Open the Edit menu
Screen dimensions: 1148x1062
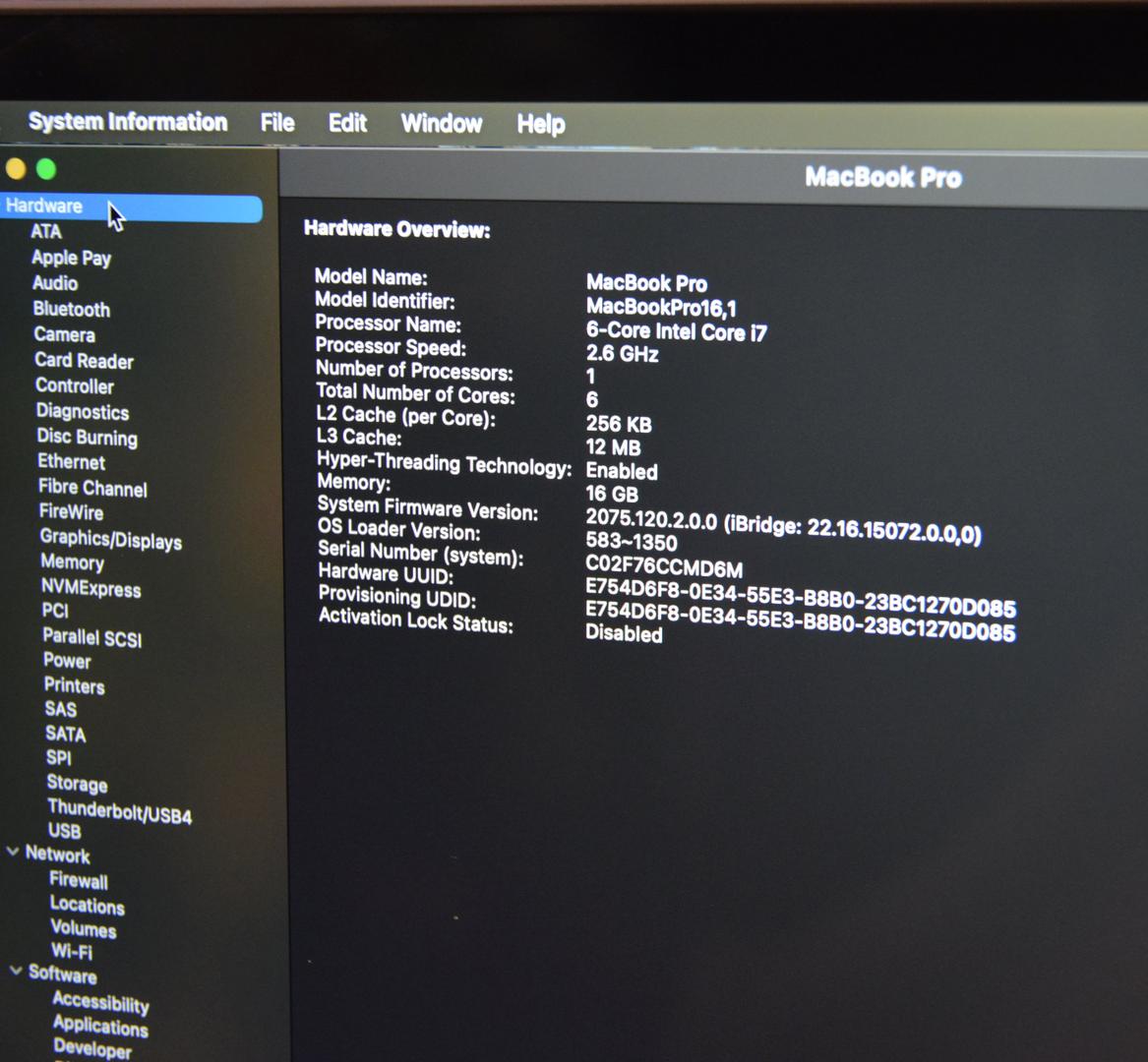[x=348, y=123]
